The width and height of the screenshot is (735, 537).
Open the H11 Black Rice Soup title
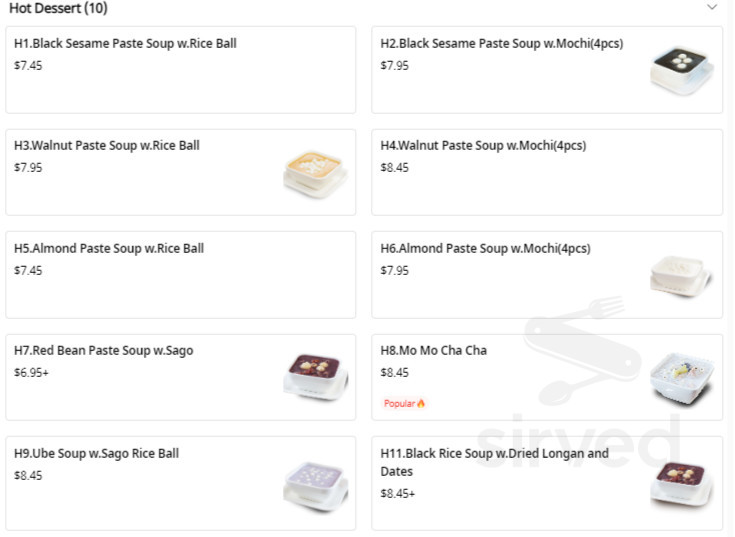[494, 454]
